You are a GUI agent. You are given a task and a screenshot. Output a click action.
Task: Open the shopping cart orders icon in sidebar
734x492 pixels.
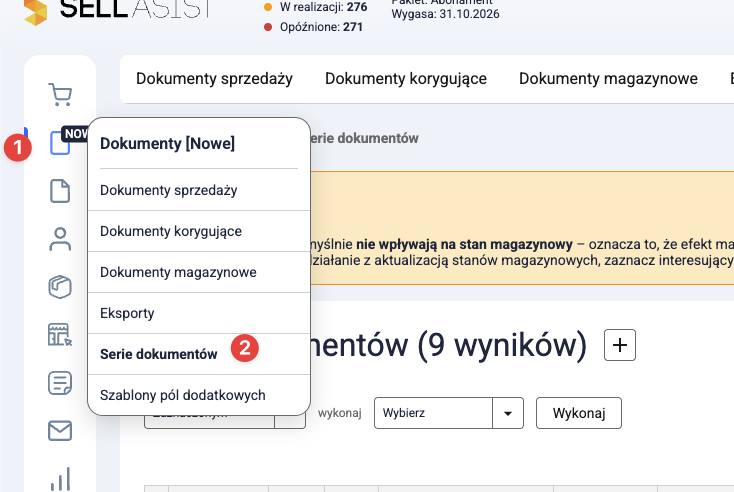pyautogui.click(x=60, y=95)
